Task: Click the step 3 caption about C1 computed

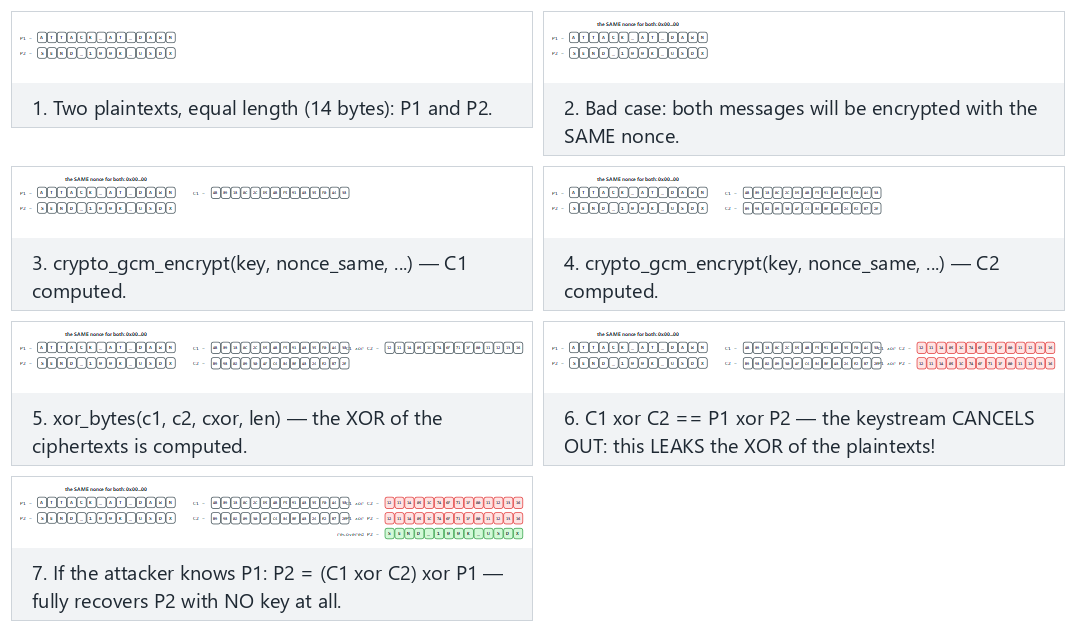Action: [x=250, y=277]
